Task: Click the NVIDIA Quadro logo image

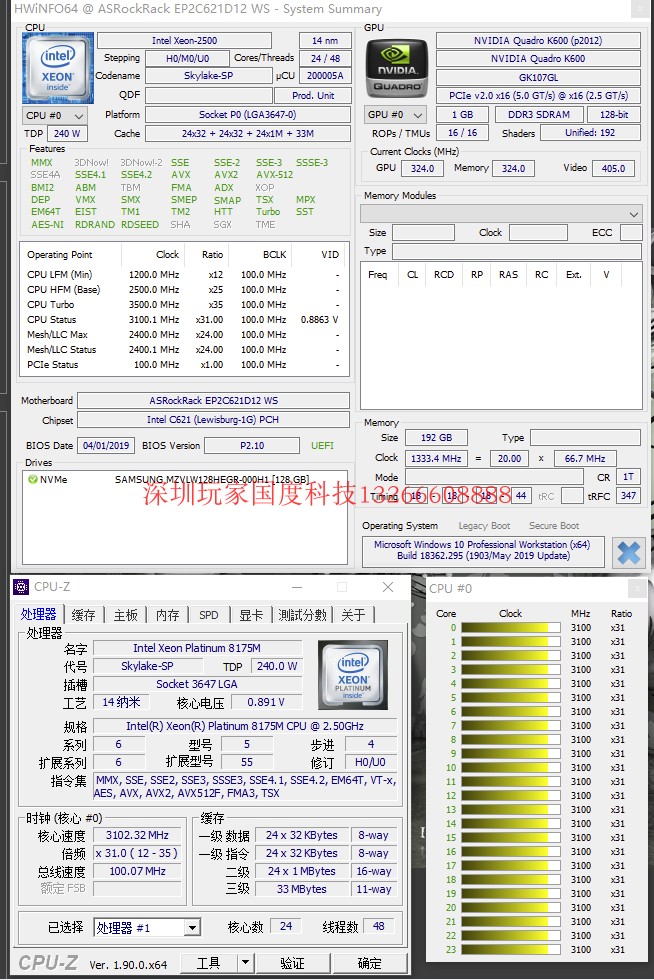Action: tap(396, 68)
